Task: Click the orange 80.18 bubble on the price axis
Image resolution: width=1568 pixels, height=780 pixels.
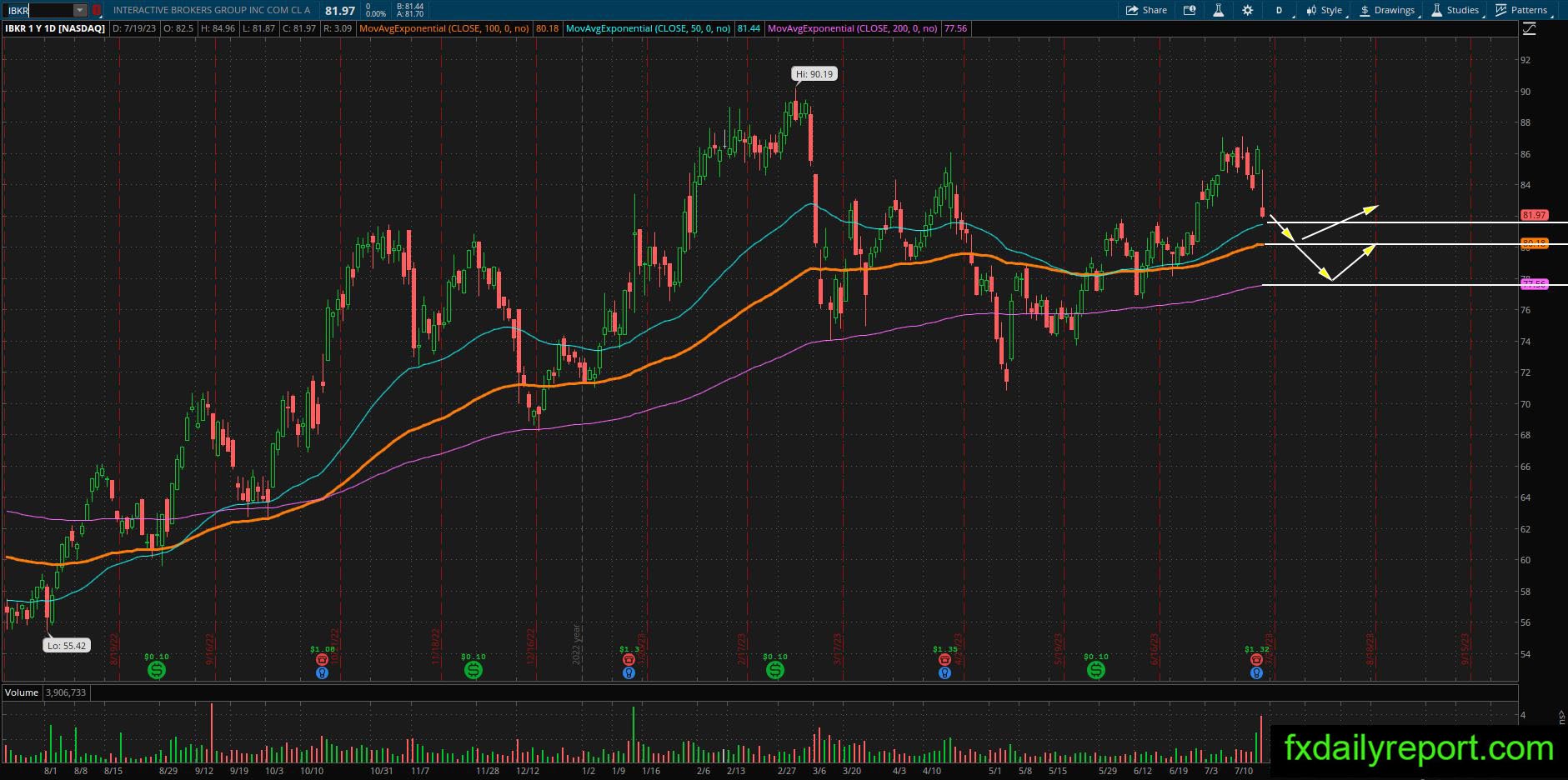Action: point(1535,243)
